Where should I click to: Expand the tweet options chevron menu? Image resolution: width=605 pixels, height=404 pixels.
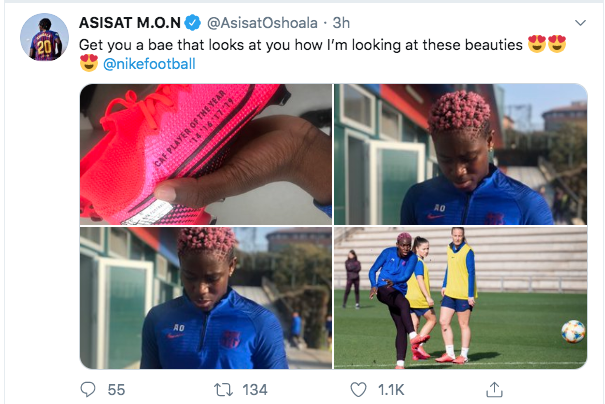[x=580, y=23]
